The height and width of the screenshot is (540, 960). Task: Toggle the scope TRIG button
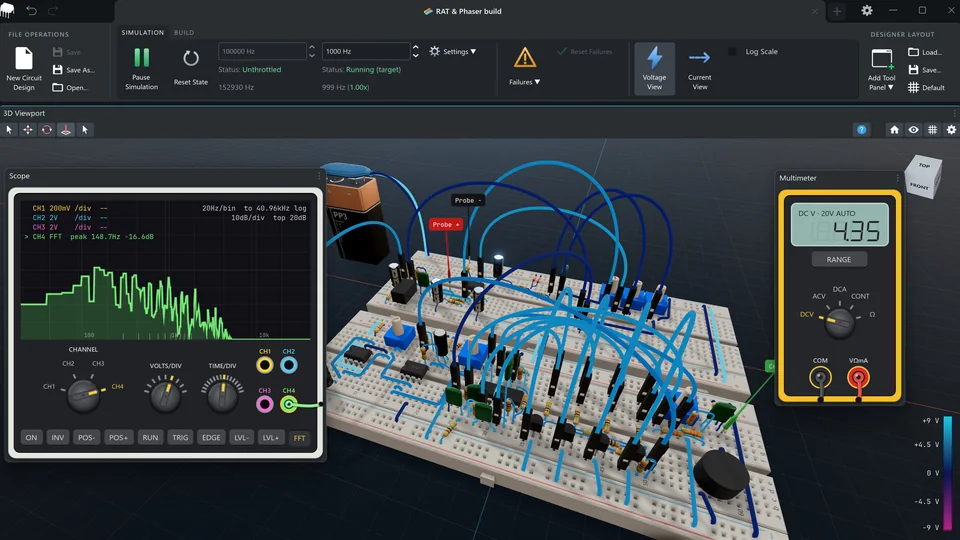[180, 437]
